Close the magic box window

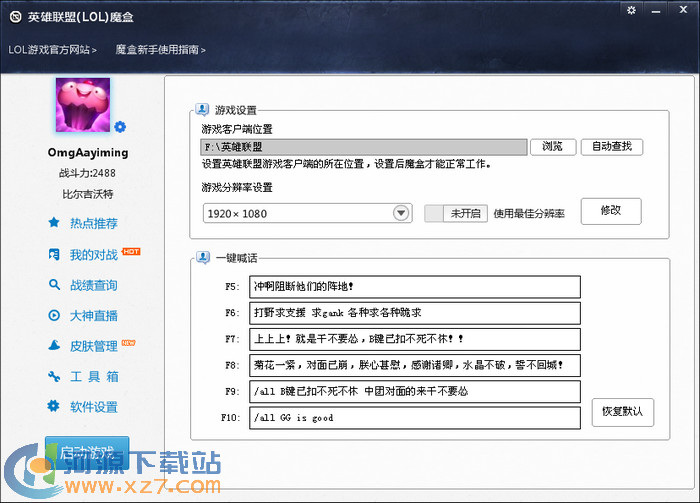click(683, 9)
